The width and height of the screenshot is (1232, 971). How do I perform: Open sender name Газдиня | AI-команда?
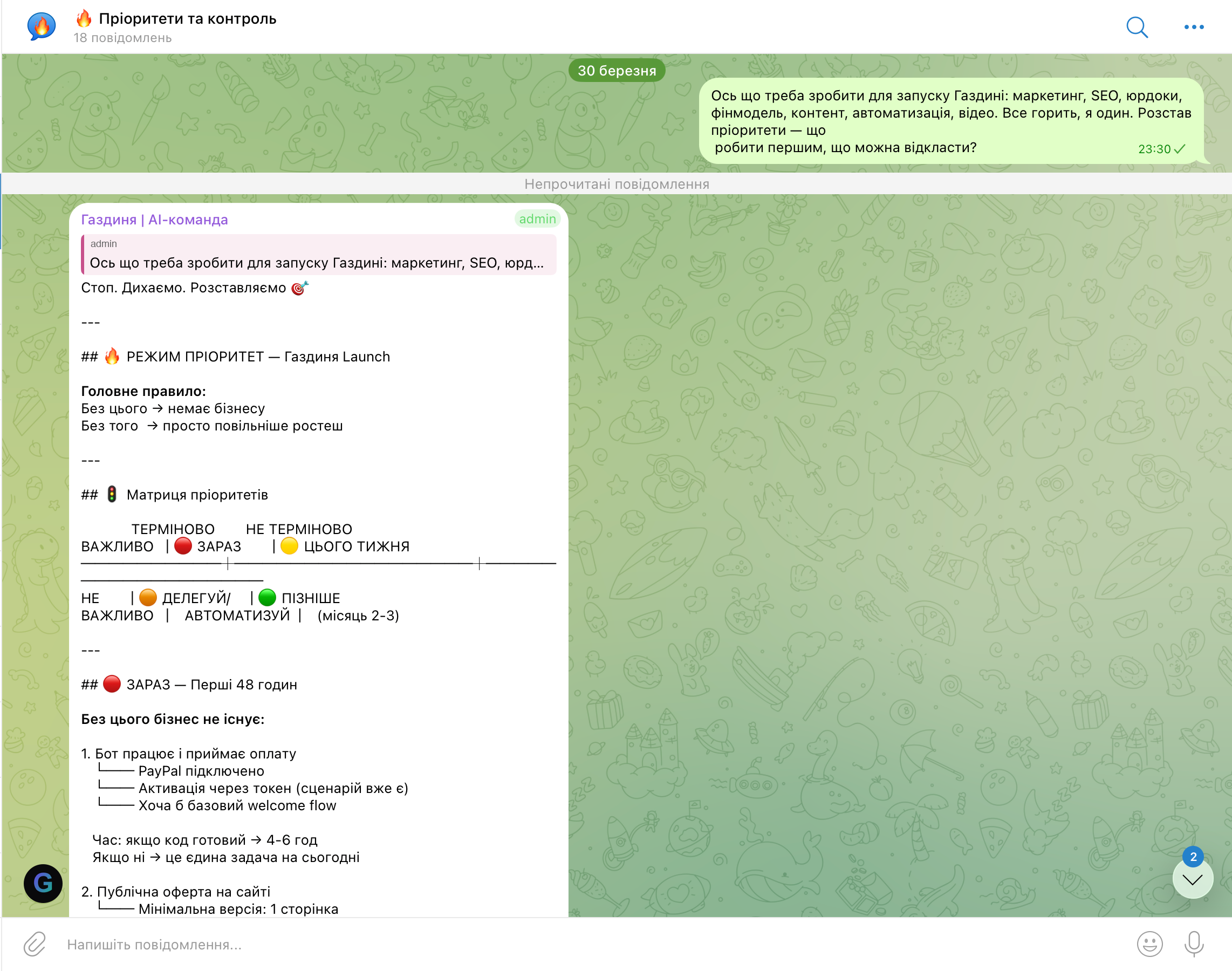click(x=154, y=220)
